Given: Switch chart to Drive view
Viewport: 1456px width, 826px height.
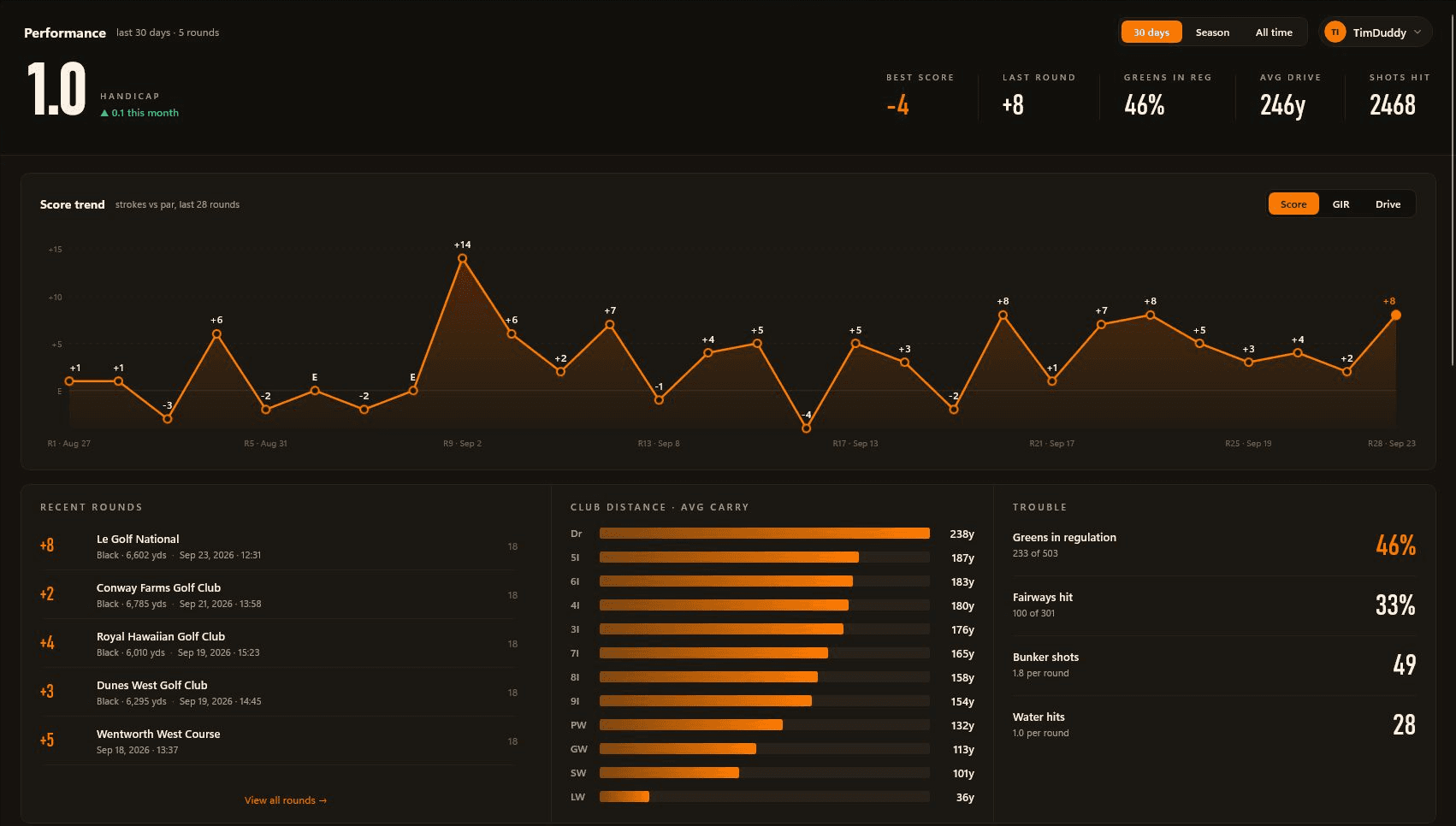Looking at the screenshot, I should click(1388, 204).
